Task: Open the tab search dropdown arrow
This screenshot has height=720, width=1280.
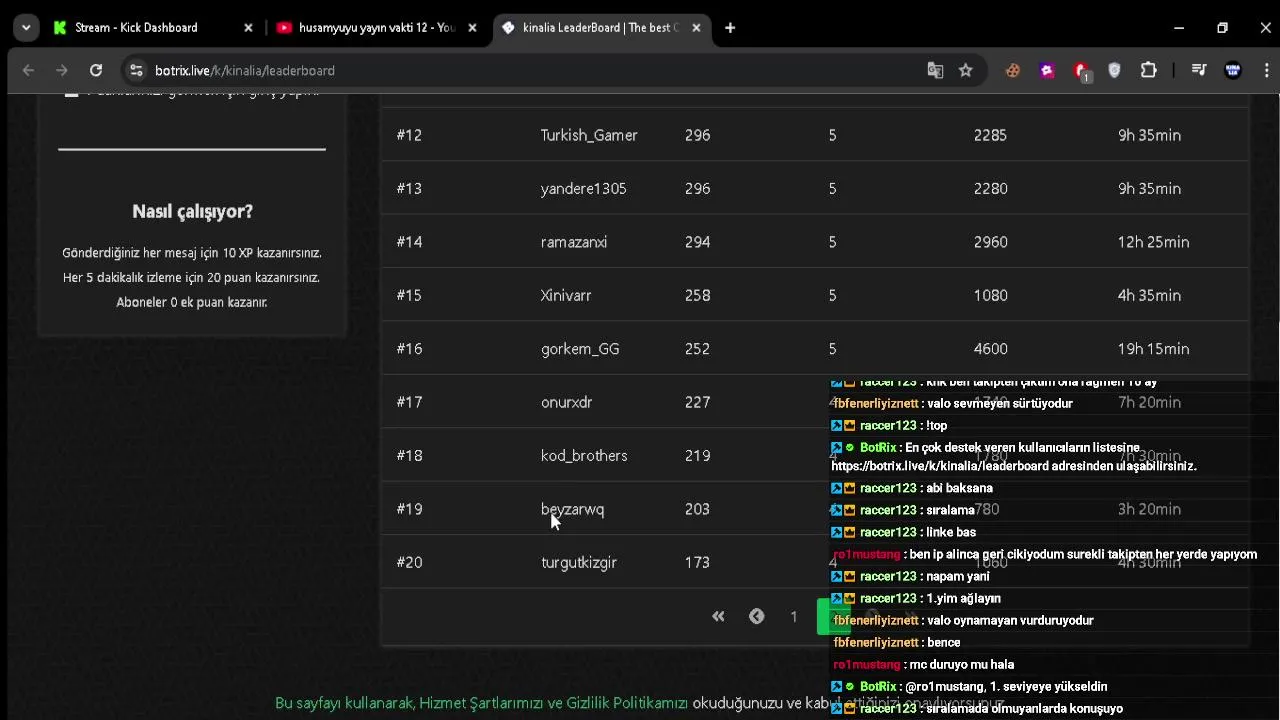Action: [27, 28]
